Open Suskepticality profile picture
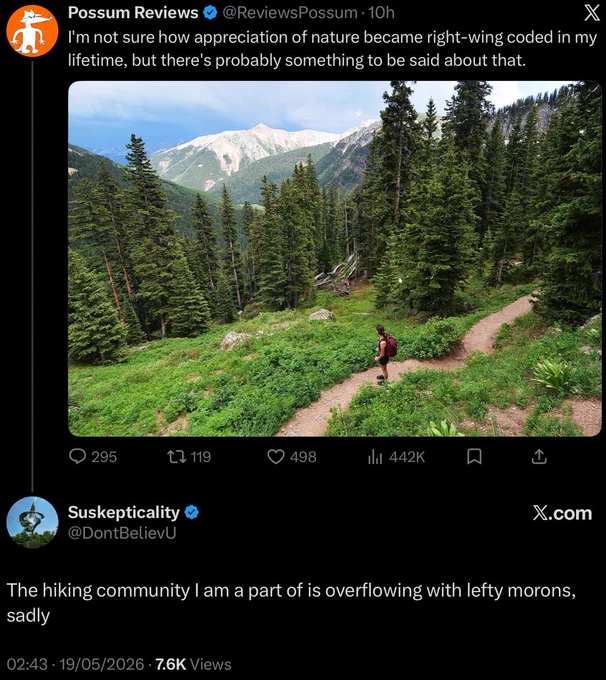The image size is (606, 680). click(x=32, y=522)
